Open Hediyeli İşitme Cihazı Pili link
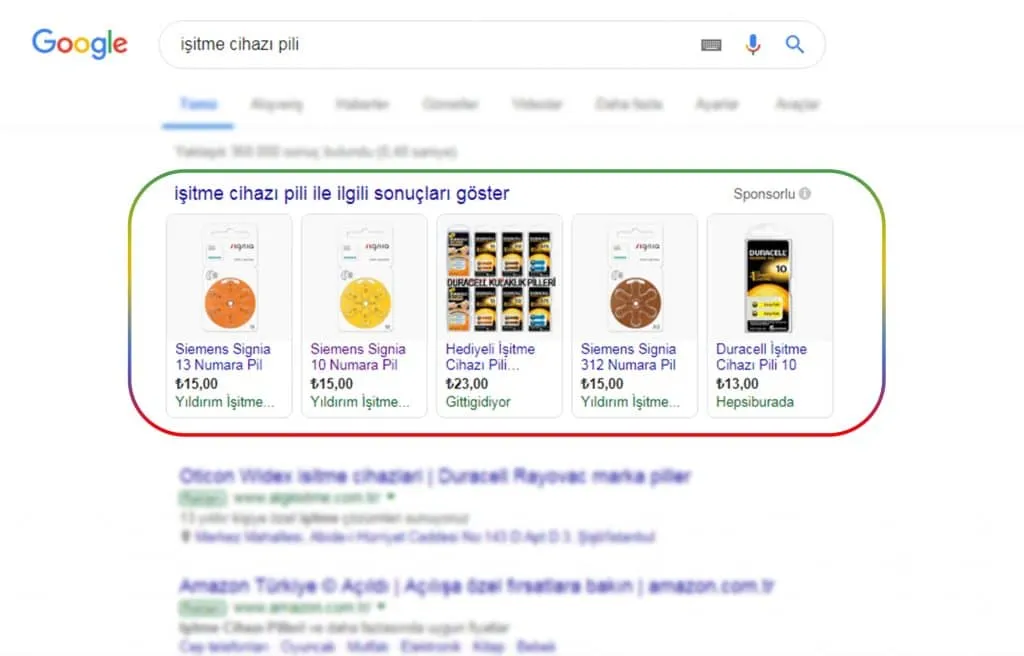 (490, 357)
